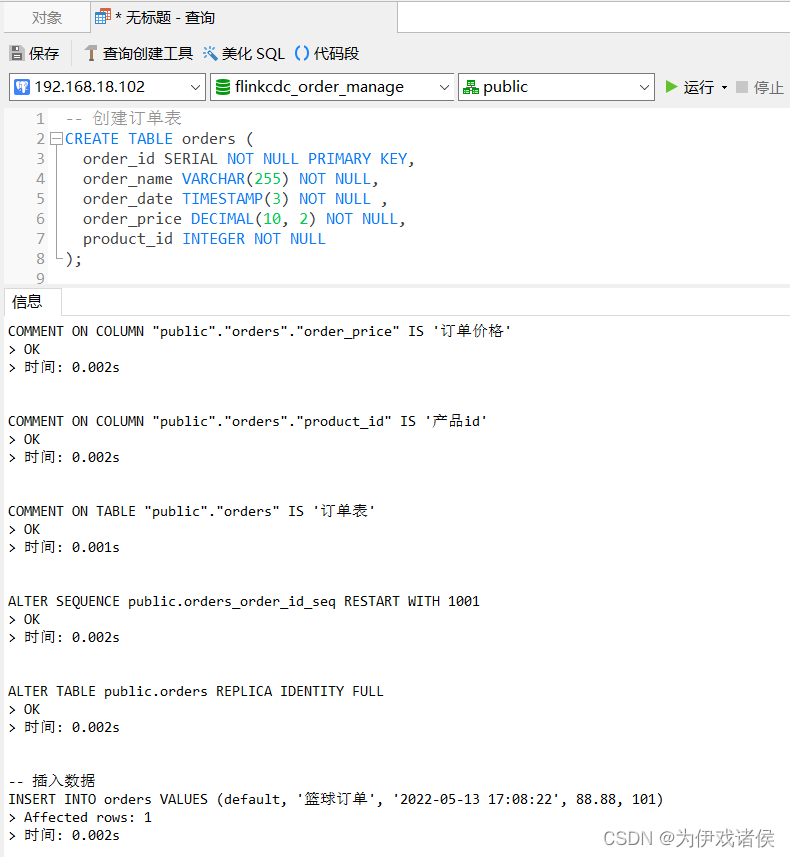Click the 查询创建工具 button label

tap(148, 54)
